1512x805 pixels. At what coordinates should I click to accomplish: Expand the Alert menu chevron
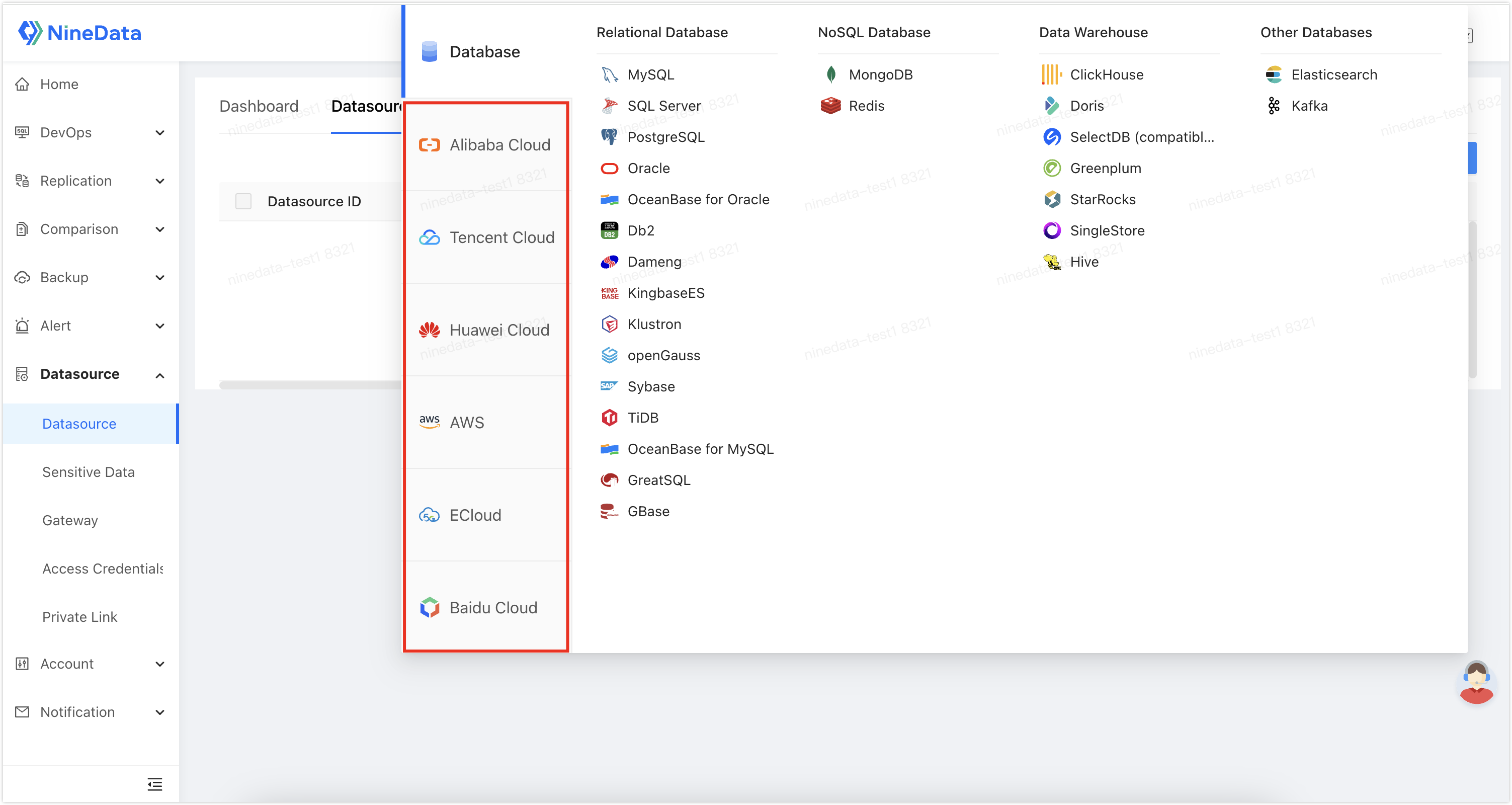159,326
